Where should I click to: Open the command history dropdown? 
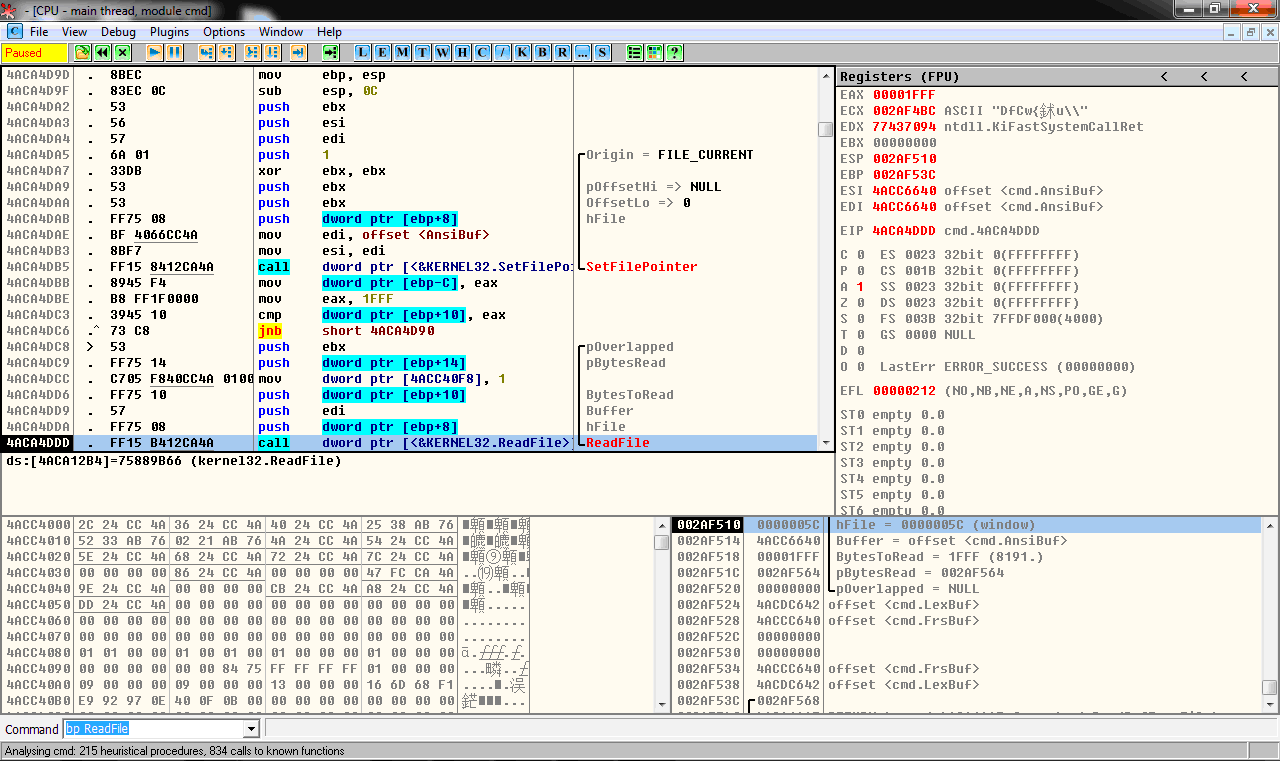coord(250,730)
